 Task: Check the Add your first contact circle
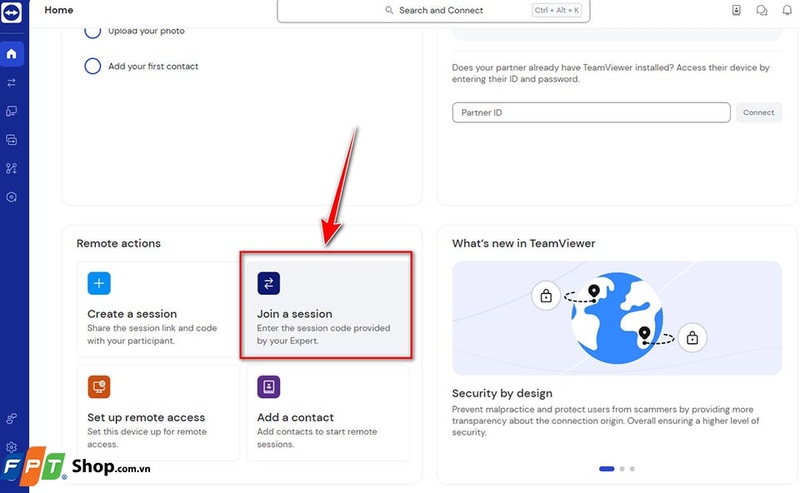point(92,67)
